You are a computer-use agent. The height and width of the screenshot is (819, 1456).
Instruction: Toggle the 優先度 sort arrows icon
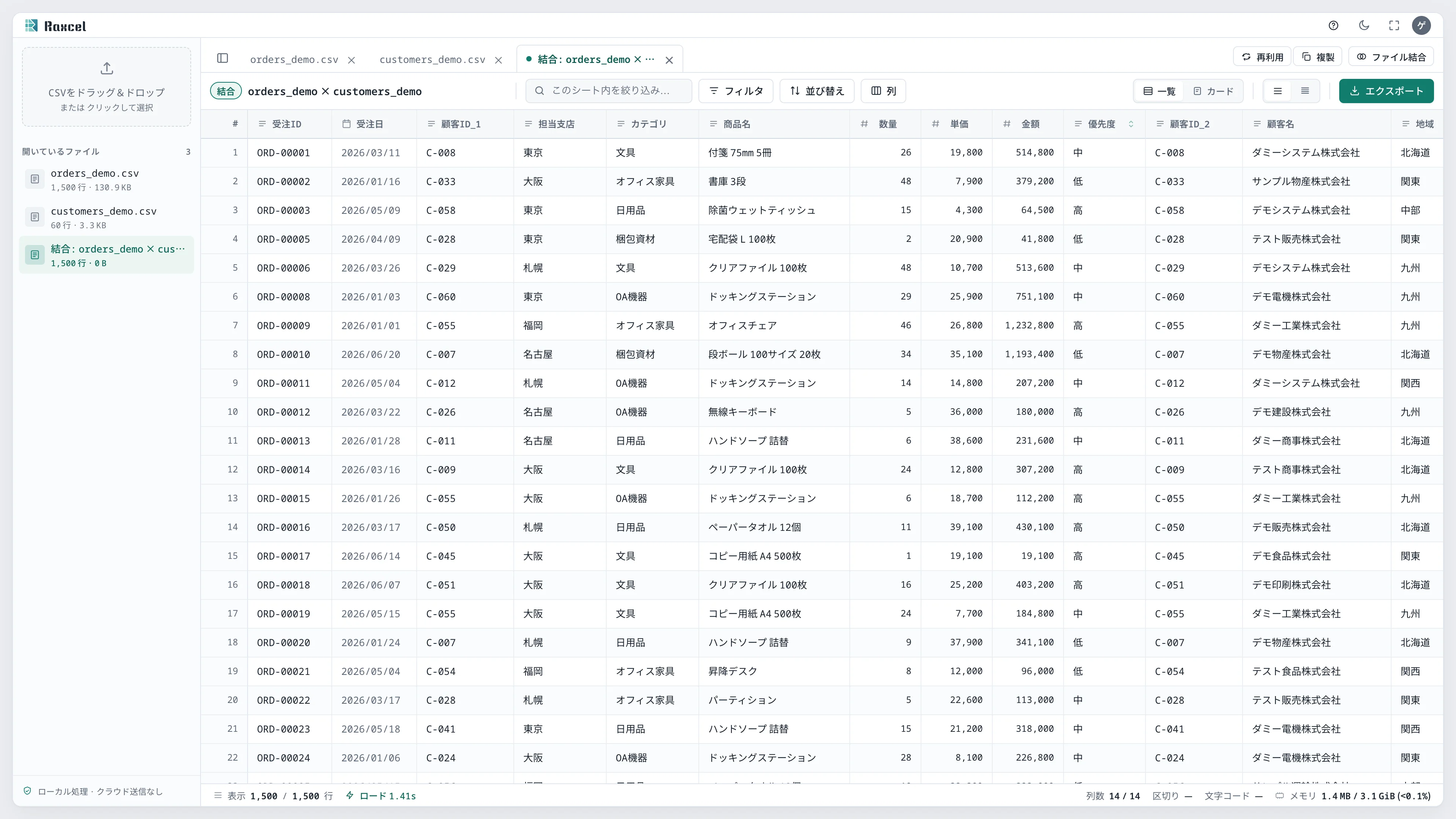pyautogui.click(x=1131, y=124)
